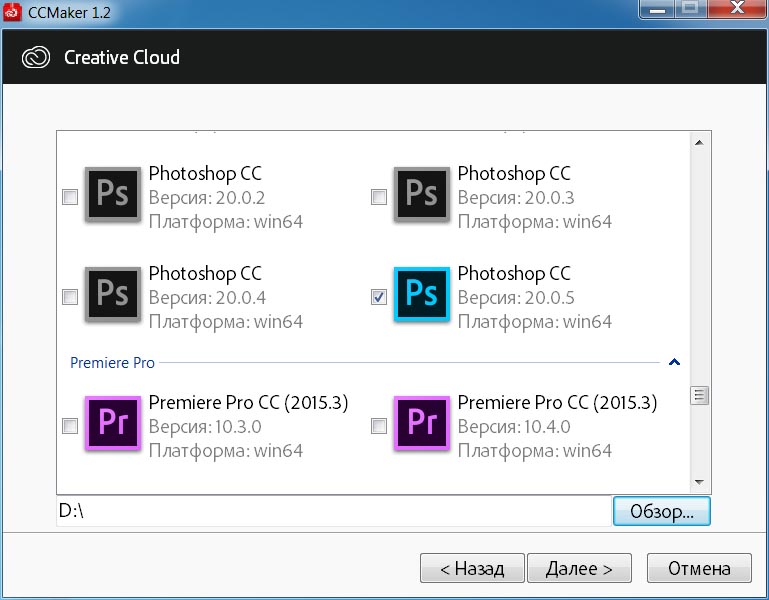Enable the Photoshop CC 20.0.2 checkbox
The width and height of the screenshot is (769, 600).
(x=70, y=197)
